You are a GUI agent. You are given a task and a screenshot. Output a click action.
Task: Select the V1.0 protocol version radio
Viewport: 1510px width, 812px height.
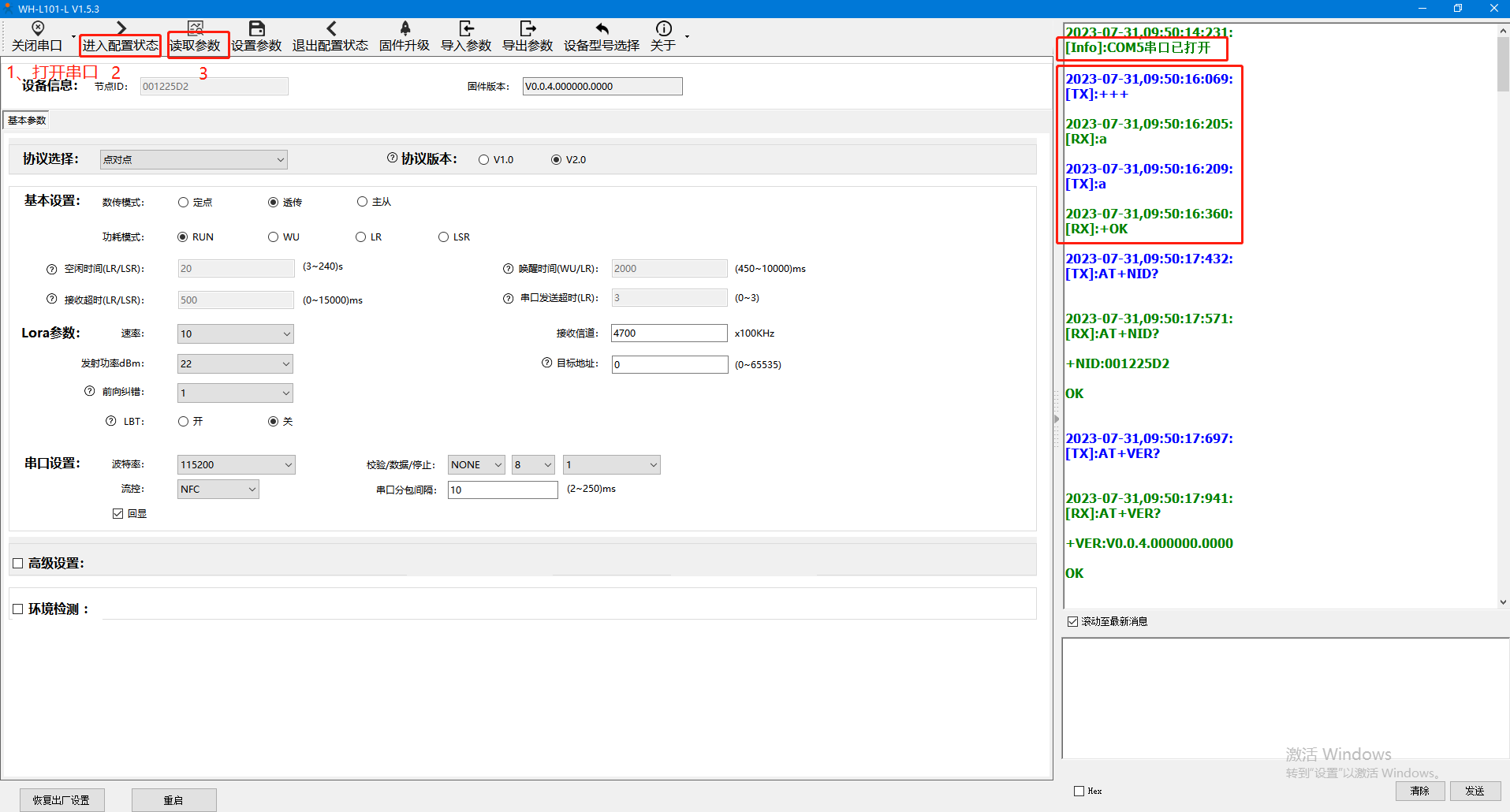[484, 160]
